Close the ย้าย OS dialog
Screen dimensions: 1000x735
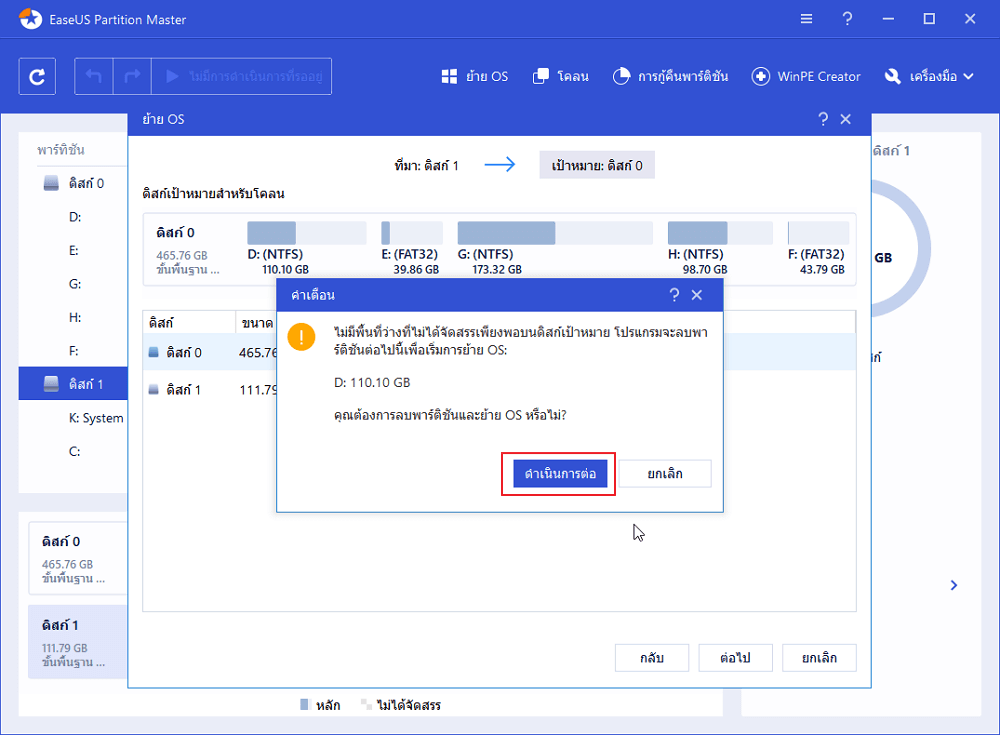[x=846, y=119]
